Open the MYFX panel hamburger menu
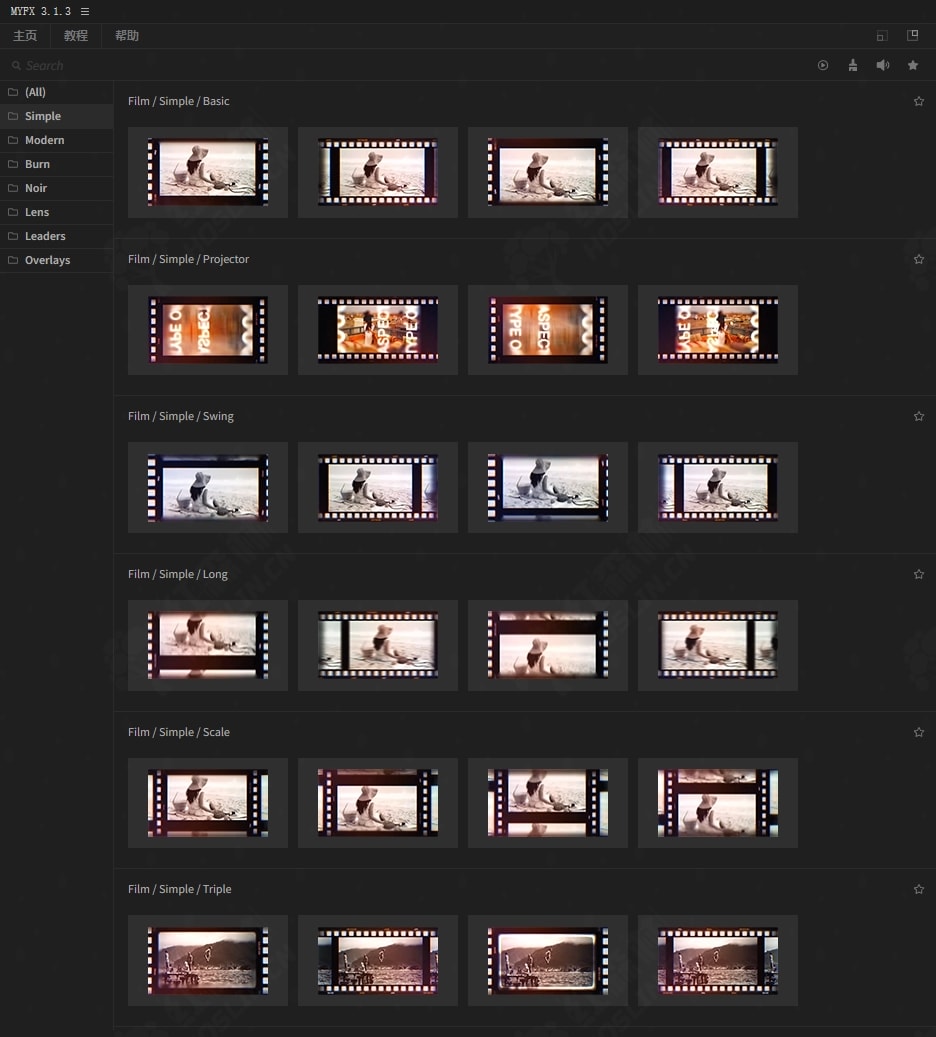Screen dimensions: 936x1037 pos(85,11)
